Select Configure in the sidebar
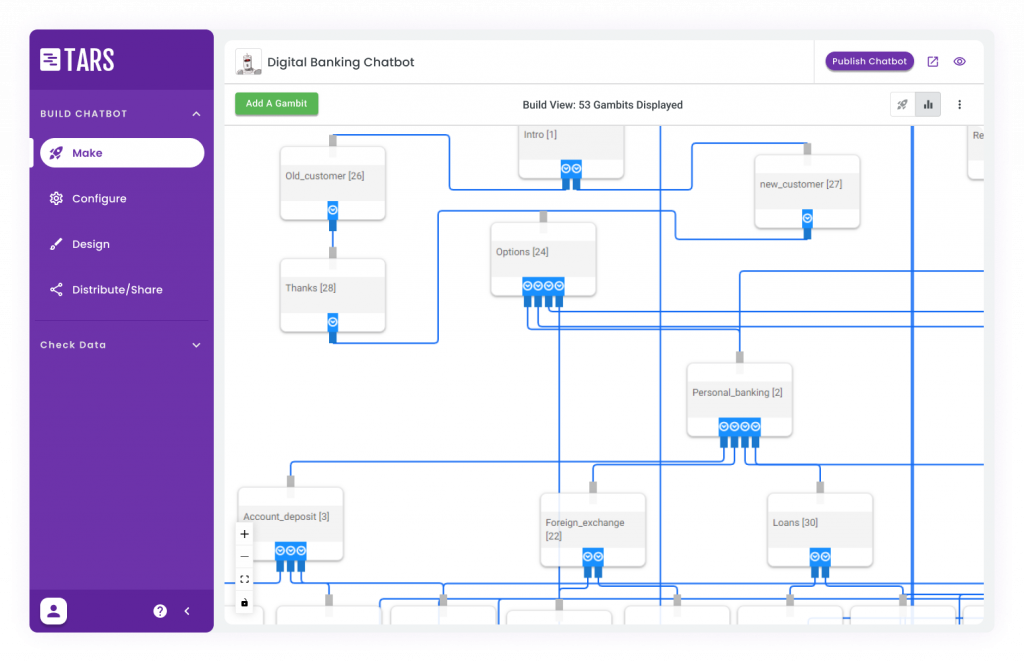The height and width of the screenshot is (662, 1024). click(x=99, y=199)
